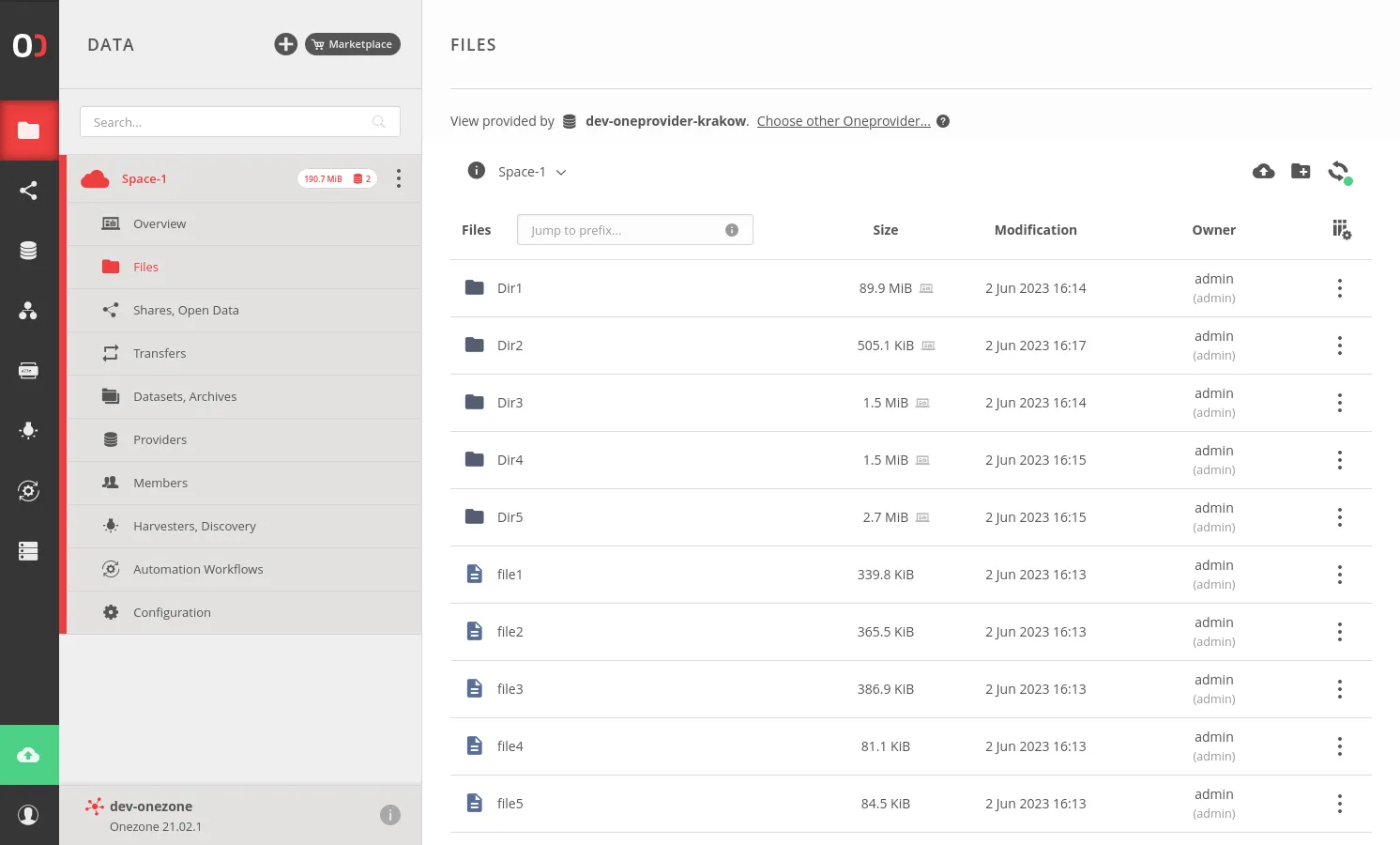This screenshot has width=1400, height=845.
Task: Configure visible columns with the columns gear icon
Action: (1341, 229)
